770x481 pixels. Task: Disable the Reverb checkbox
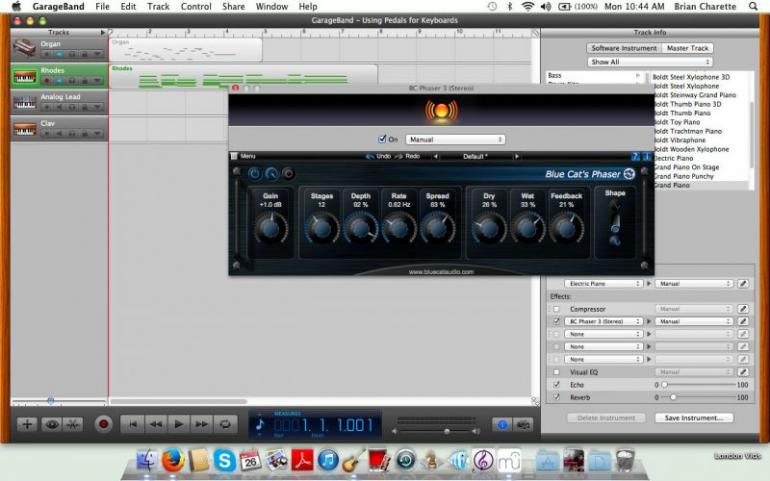[x=556, y=397]
